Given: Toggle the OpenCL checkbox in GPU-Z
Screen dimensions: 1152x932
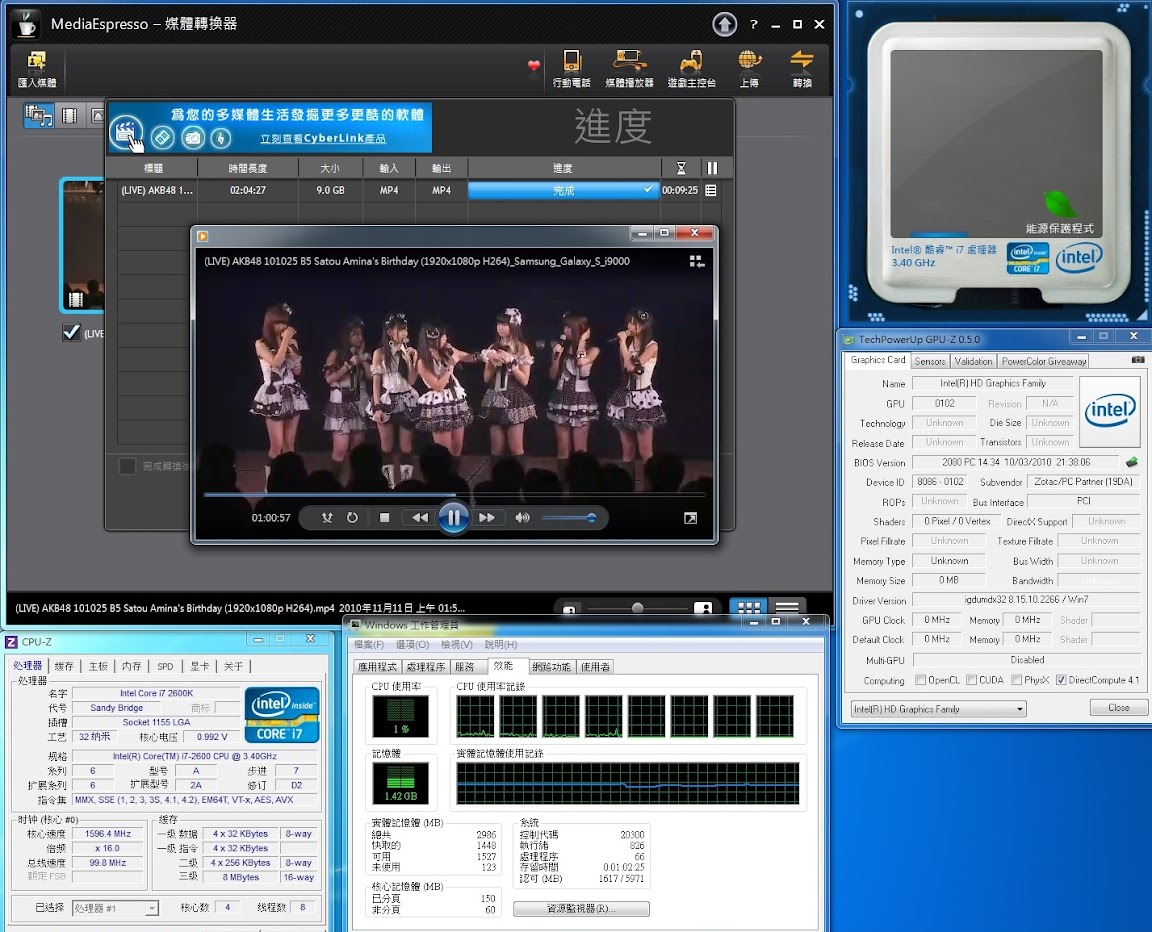Looking at the screenshot, I should pyautogui.click(x=920, y=680).
